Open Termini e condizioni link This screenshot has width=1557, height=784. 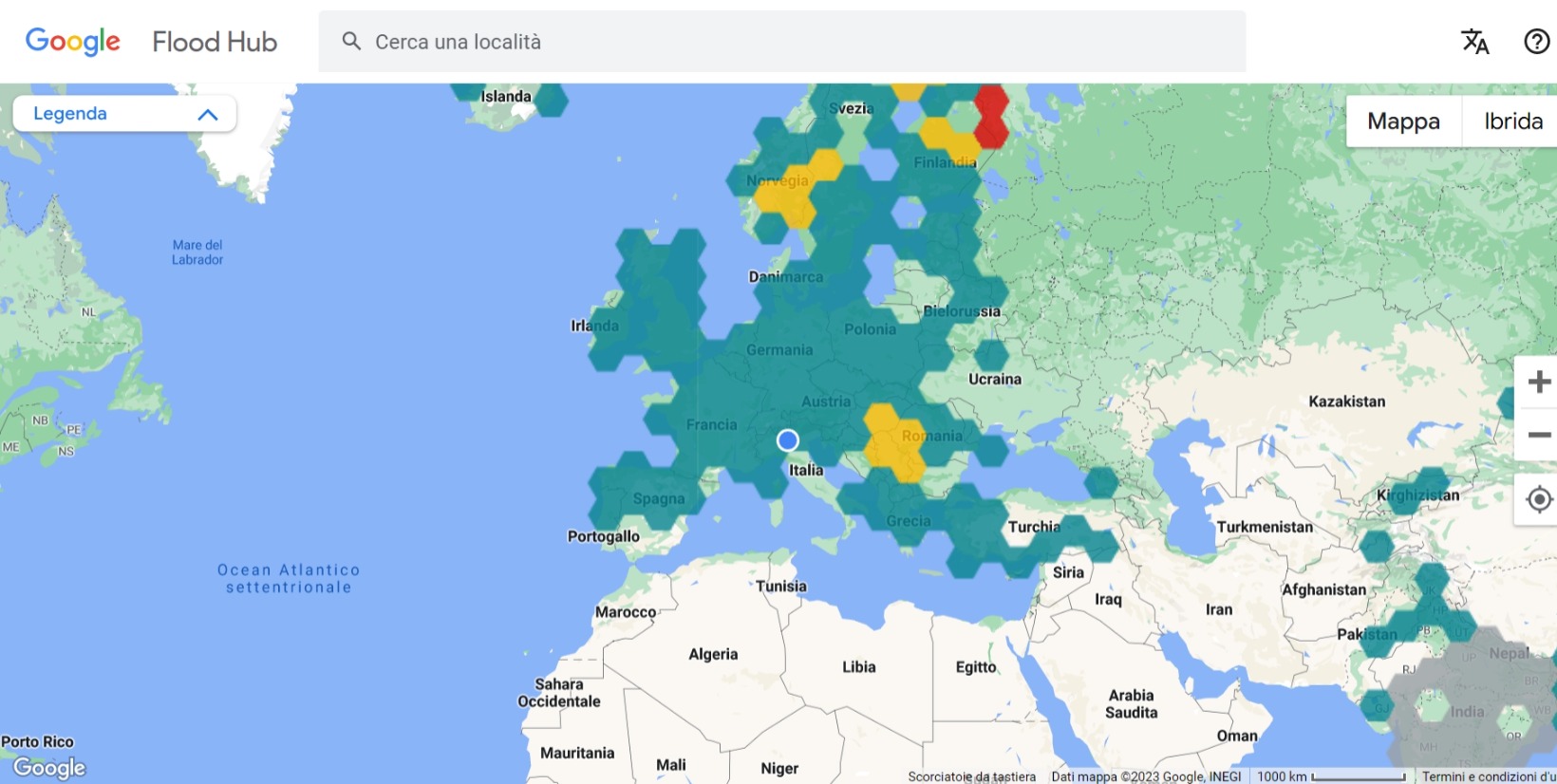coord(1488,776)
